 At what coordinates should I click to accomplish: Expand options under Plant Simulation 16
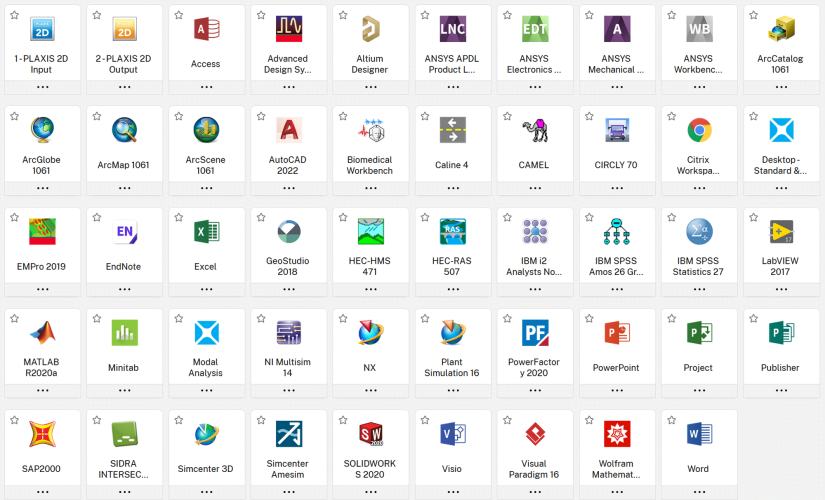(453, 391)
